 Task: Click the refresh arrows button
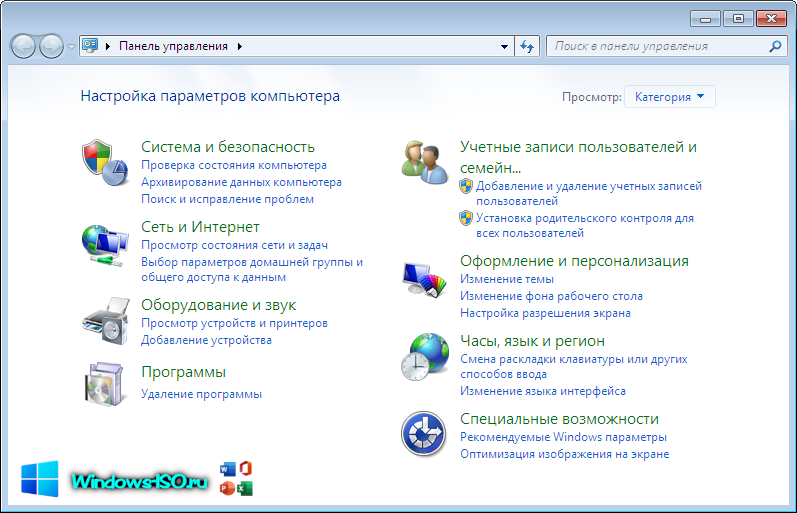tap(527, 46)
